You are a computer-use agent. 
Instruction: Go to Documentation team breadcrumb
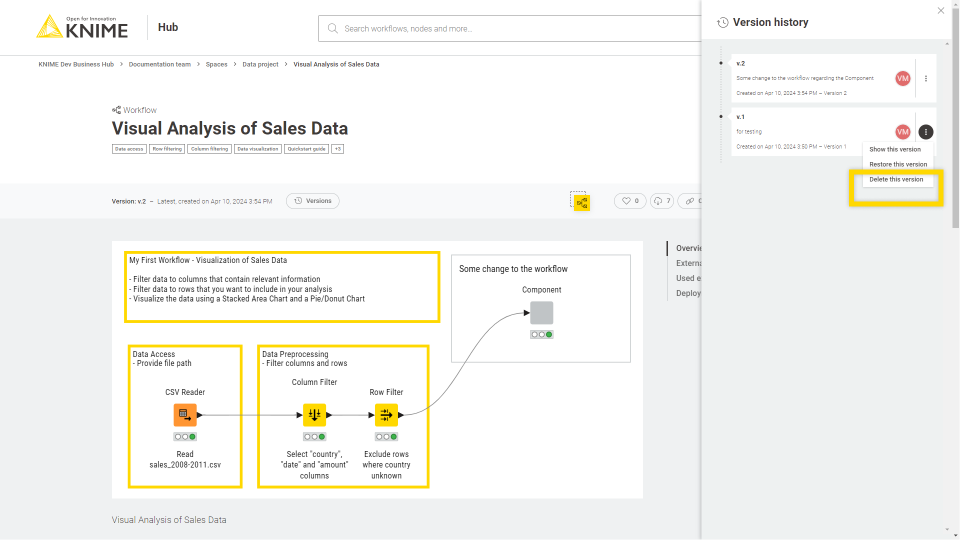[159, 64]
